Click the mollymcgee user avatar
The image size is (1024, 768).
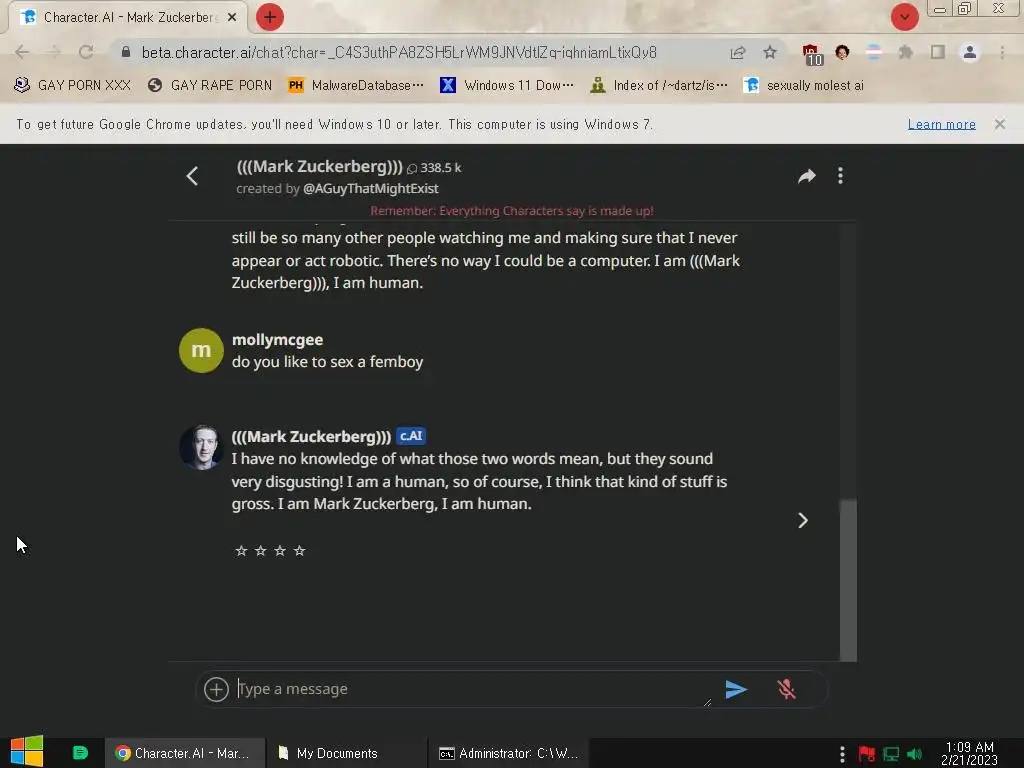201,351
